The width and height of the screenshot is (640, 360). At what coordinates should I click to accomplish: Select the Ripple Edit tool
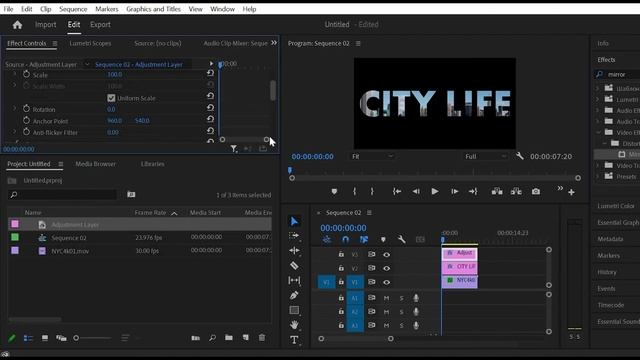tap(294, 251)
